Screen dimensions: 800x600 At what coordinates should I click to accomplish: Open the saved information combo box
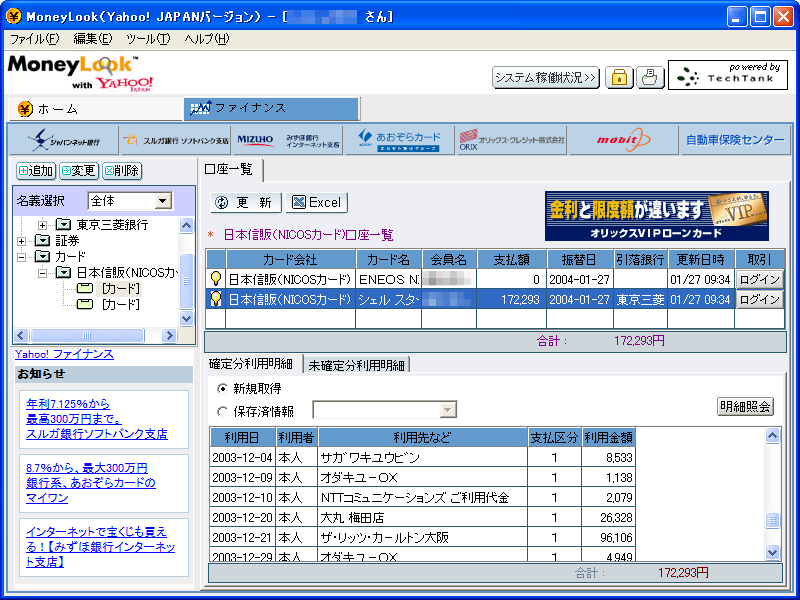point(385,410)
